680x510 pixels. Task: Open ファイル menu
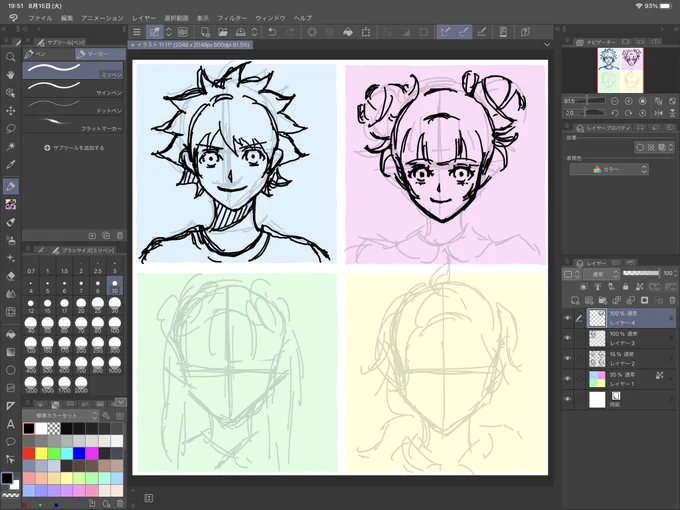[40, 18]
